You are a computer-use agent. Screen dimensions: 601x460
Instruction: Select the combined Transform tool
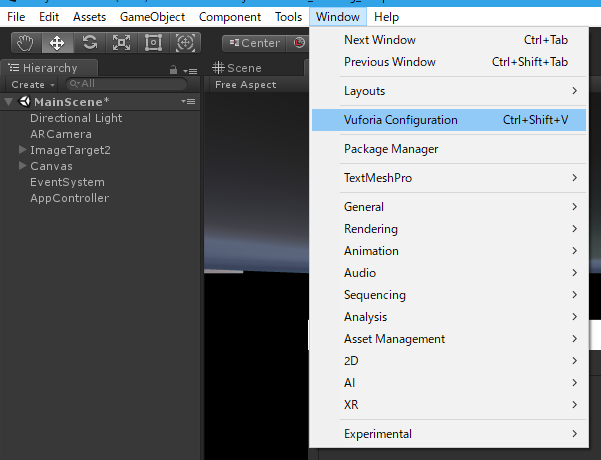click(185, 43)
